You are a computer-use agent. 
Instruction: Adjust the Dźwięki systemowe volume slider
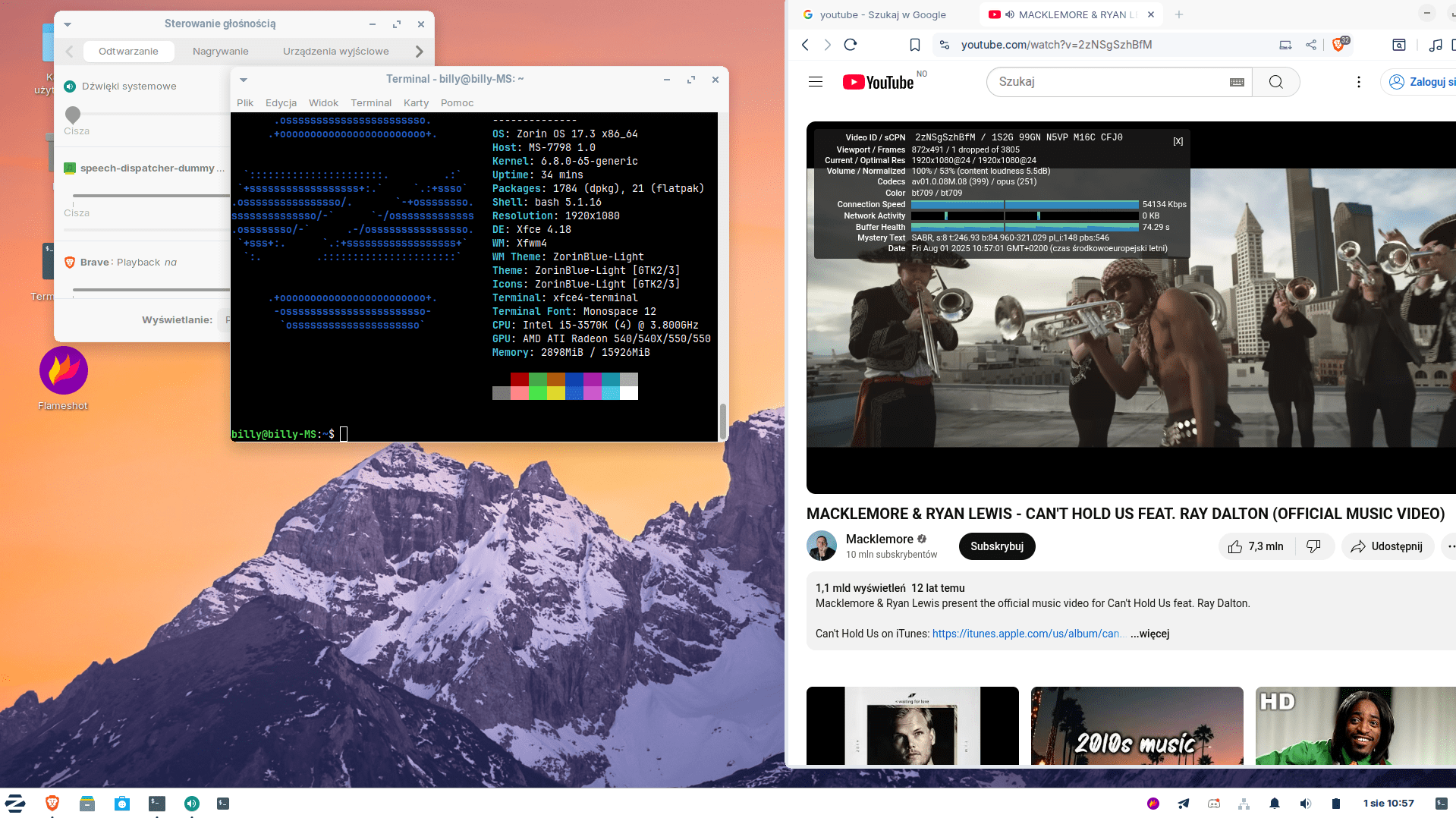tap(73, 115)
